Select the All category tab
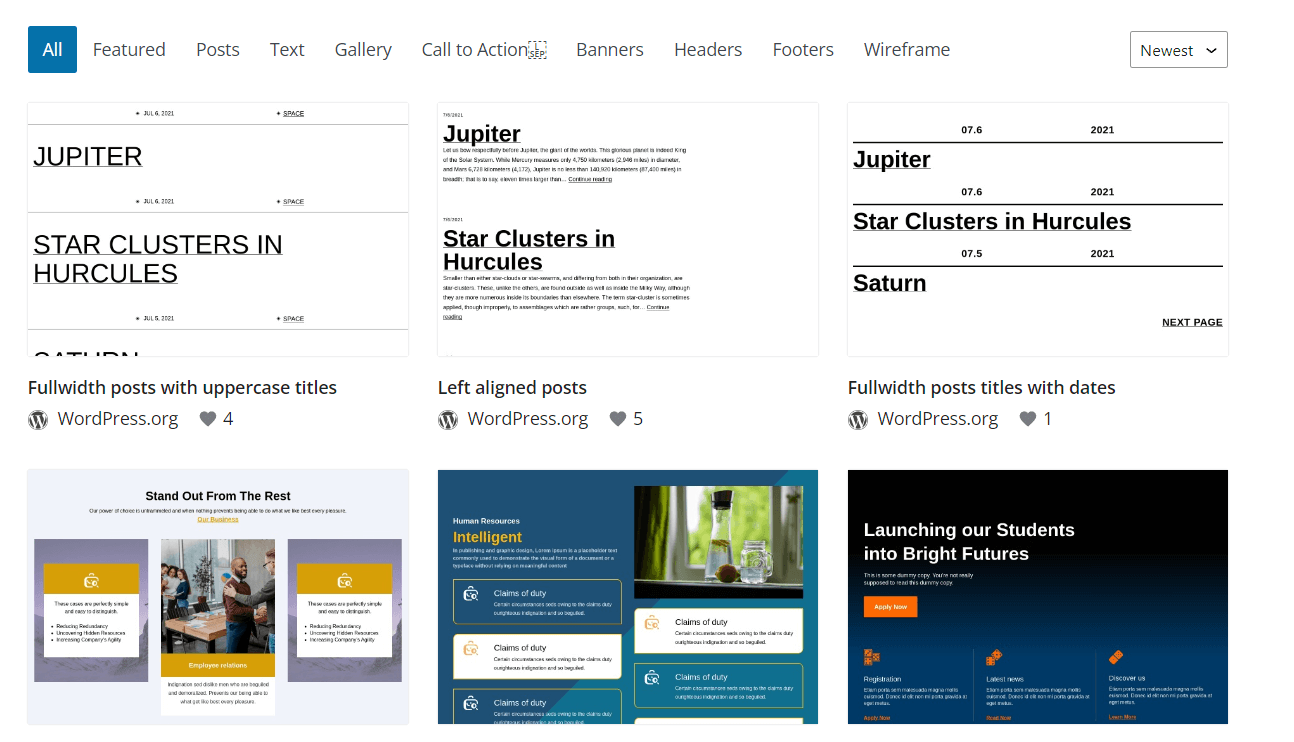 (x=52, y=48)
